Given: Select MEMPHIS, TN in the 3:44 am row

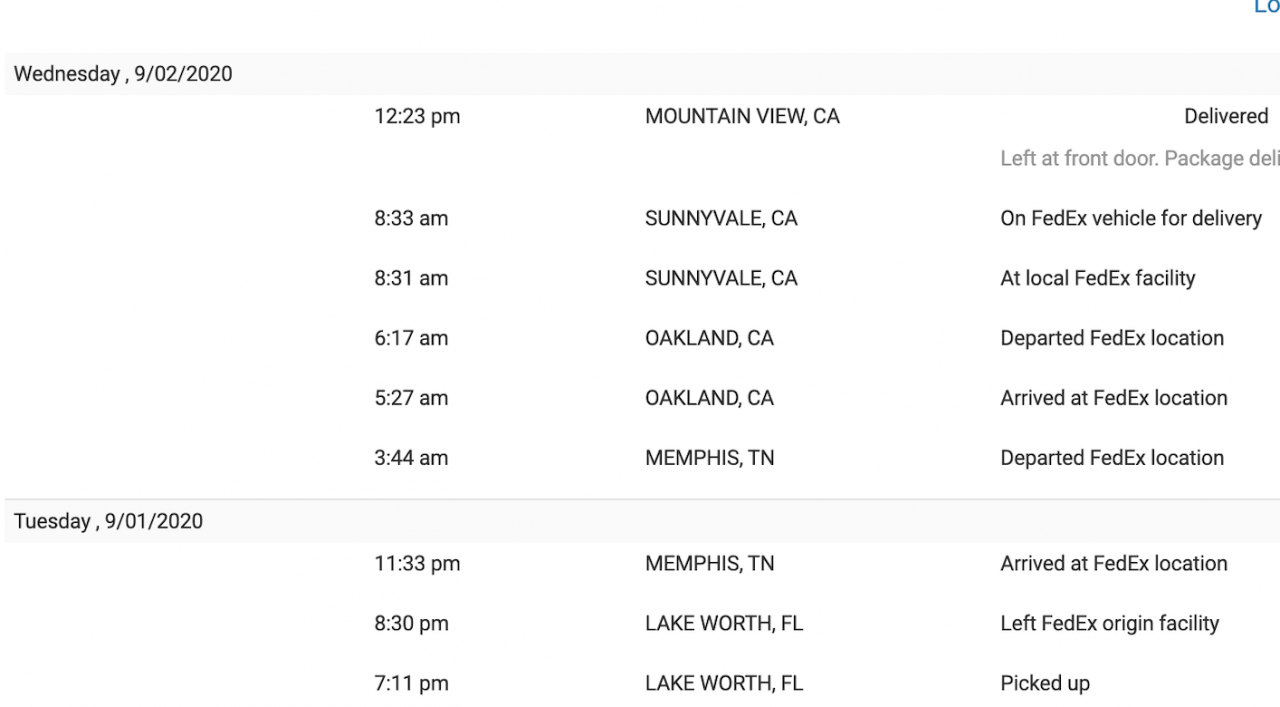Looking at the screenshot, I should (710, 458).
